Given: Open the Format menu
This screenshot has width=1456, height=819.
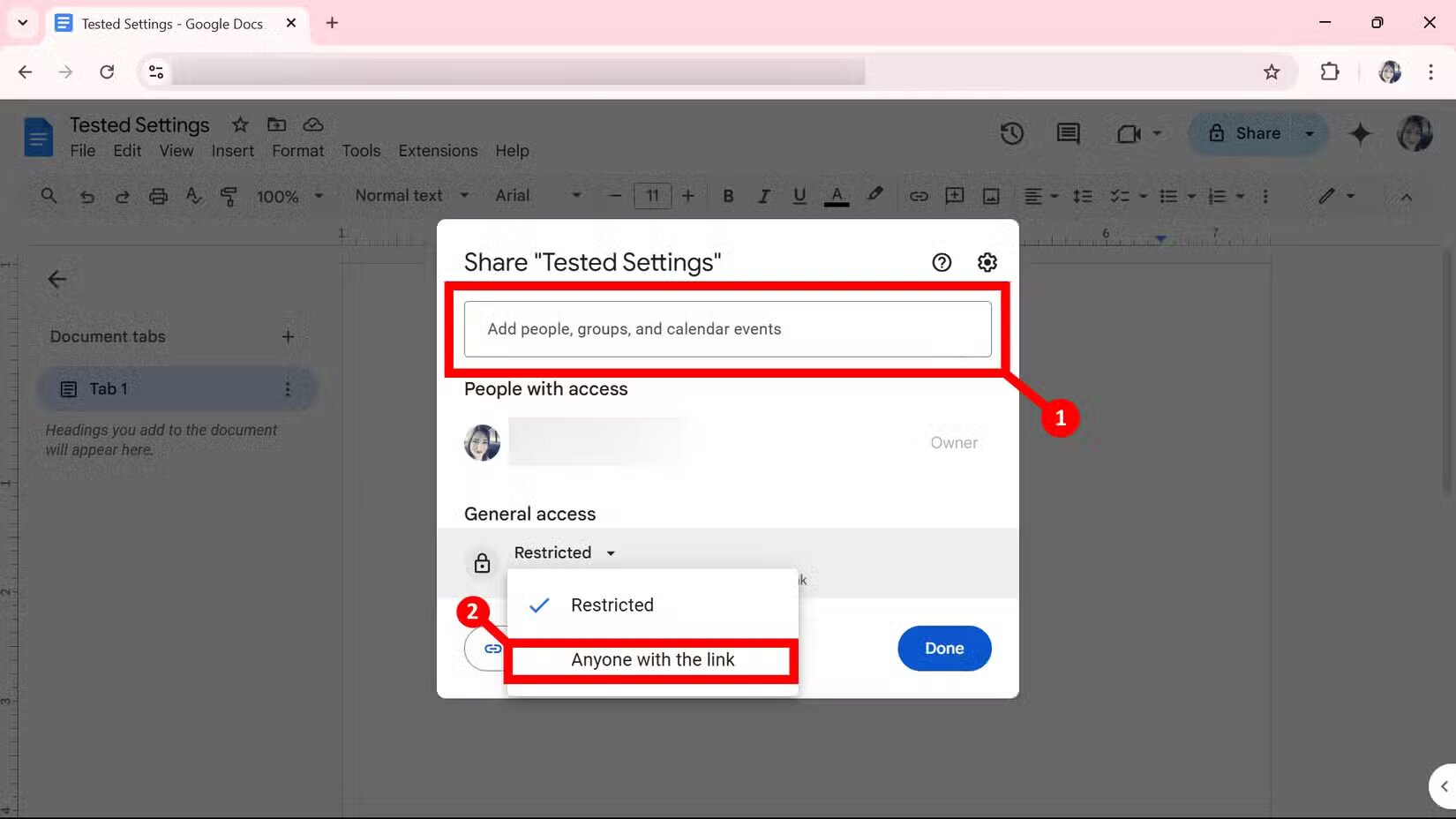Looking at the screenshot, I should coord(296,151).
